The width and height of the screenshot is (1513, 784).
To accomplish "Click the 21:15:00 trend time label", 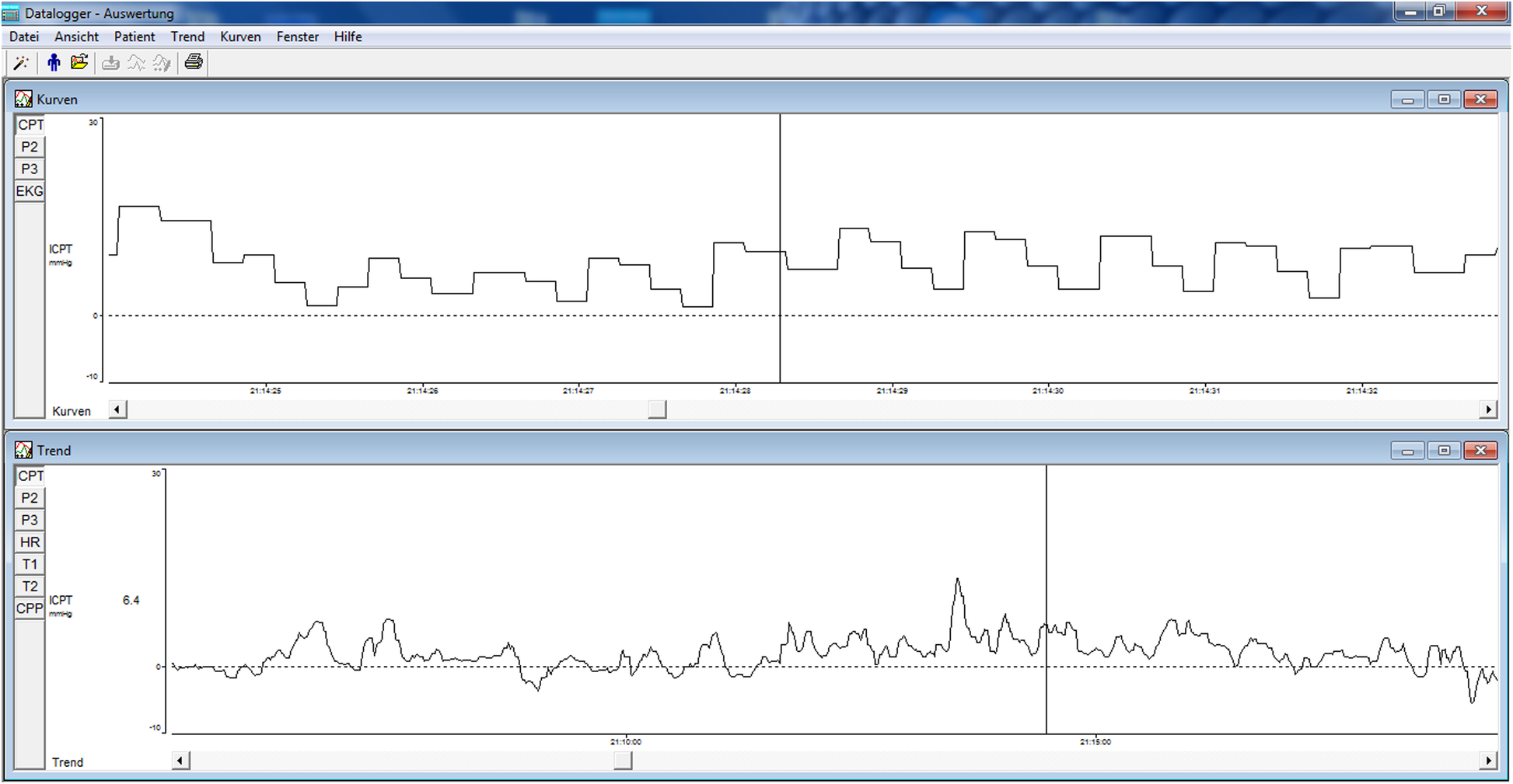I will tap(1095, 742).
